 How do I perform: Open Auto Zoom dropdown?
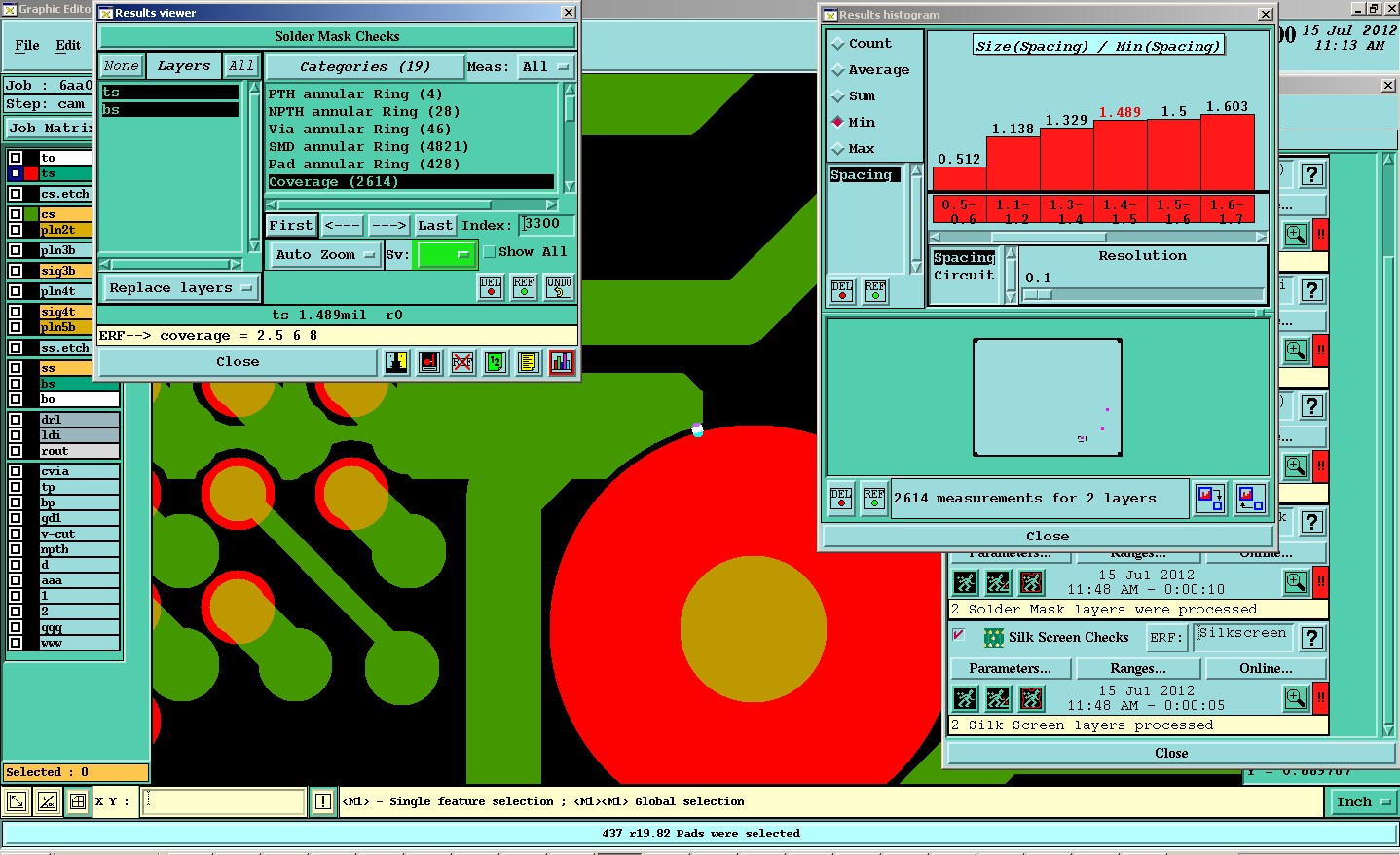point(325,255)
